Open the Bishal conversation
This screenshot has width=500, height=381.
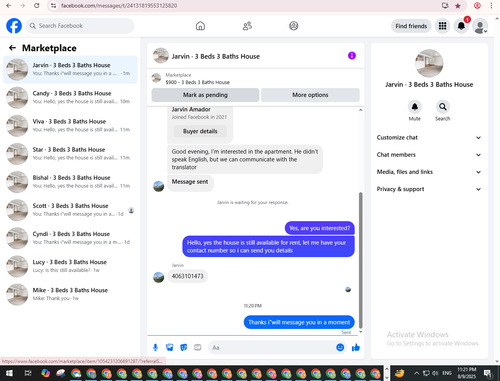point(70,182)
